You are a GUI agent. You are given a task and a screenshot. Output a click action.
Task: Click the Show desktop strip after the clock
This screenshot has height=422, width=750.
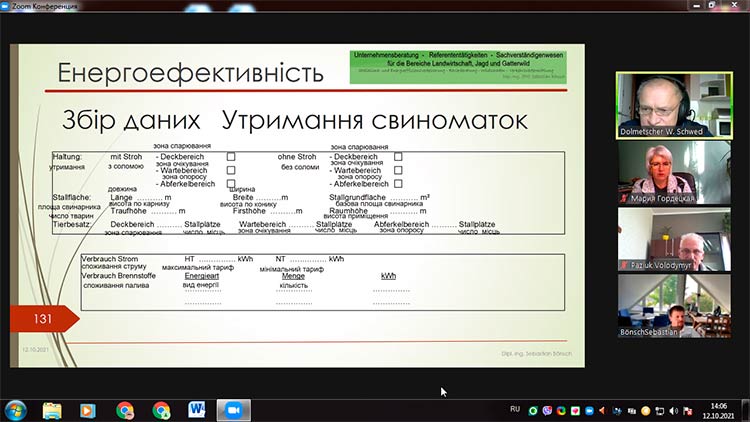[x=746, y=411]
